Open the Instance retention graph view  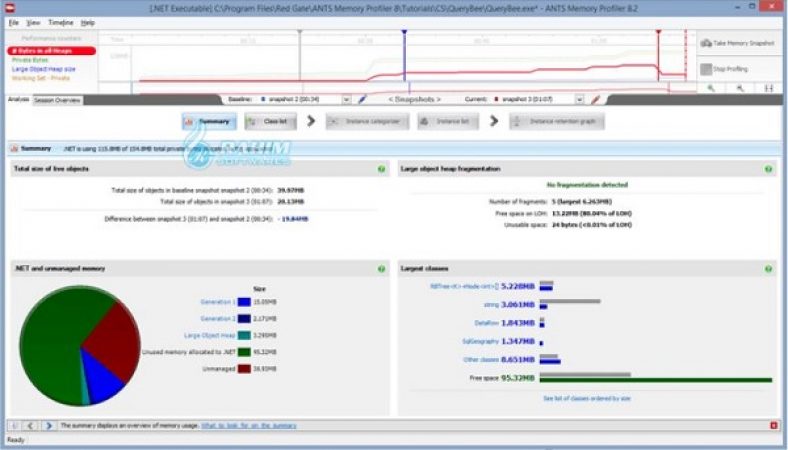coord(557,121)
